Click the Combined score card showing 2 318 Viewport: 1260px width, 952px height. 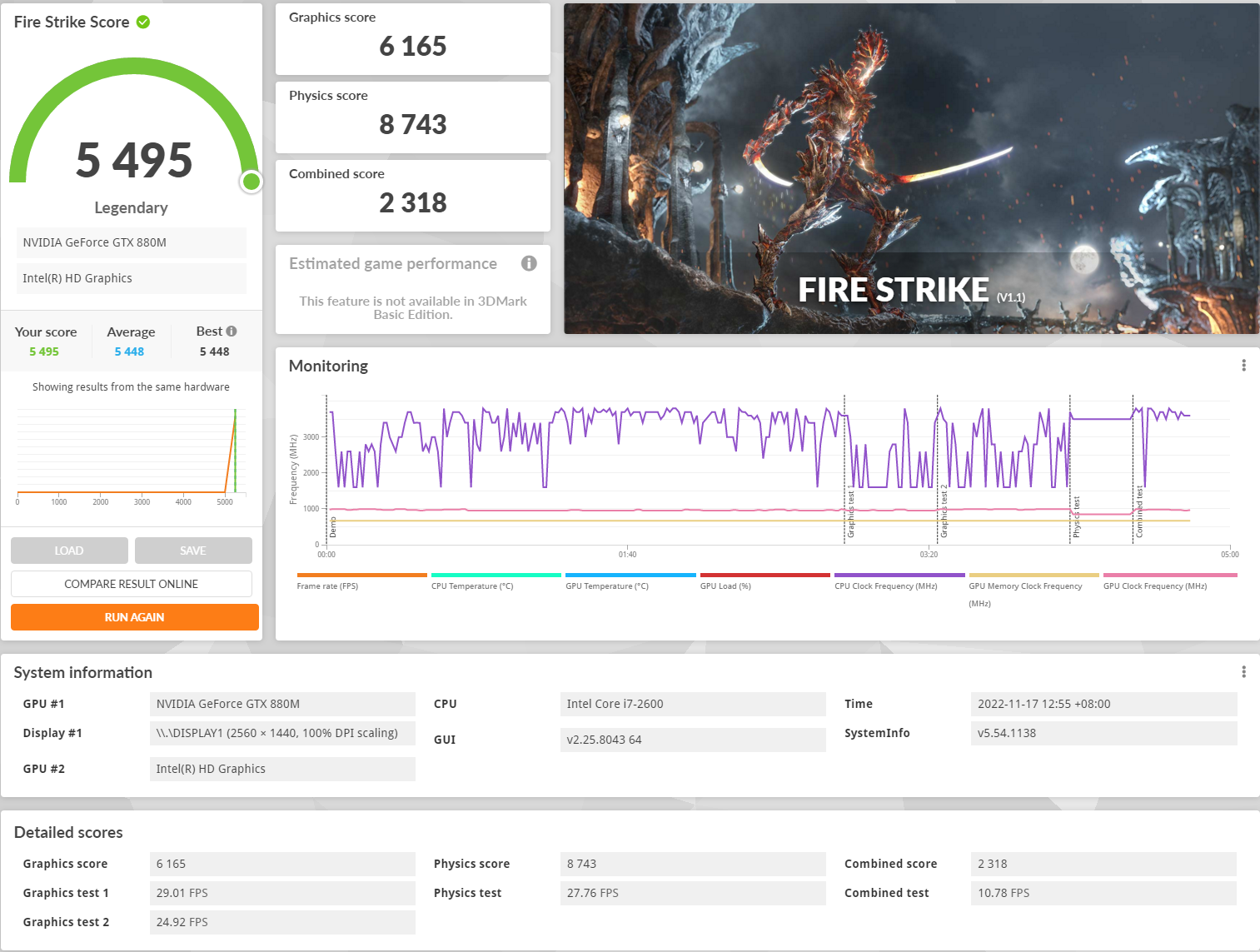(413, 196)
